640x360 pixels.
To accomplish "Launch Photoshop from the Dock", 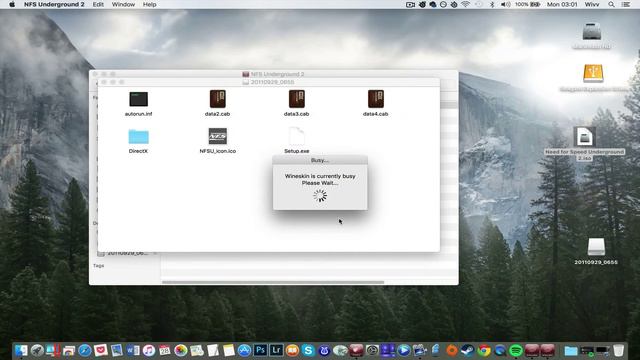I will click(x=260, y=350).
